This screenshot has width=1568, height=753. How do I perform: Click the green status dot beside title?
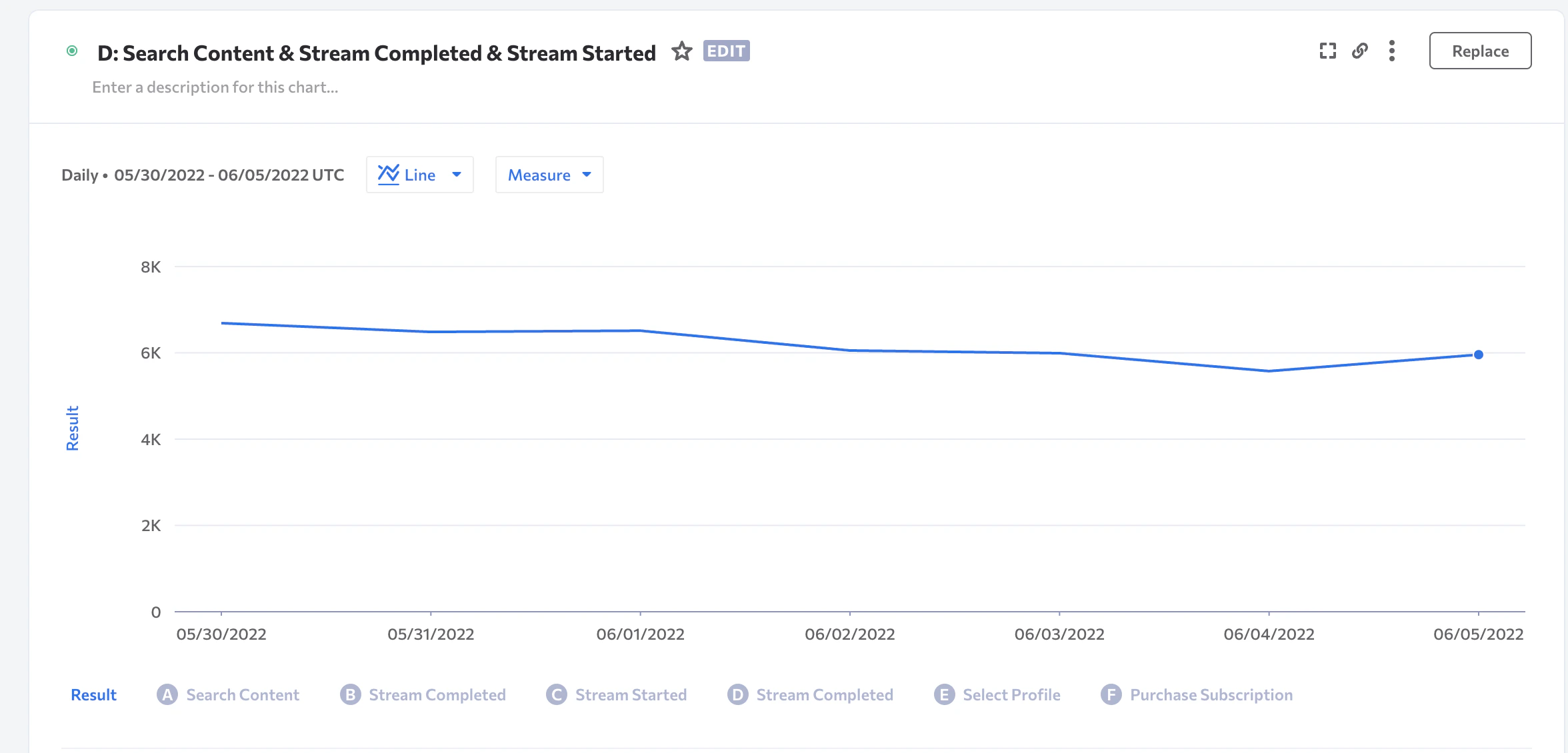point(72,51)
